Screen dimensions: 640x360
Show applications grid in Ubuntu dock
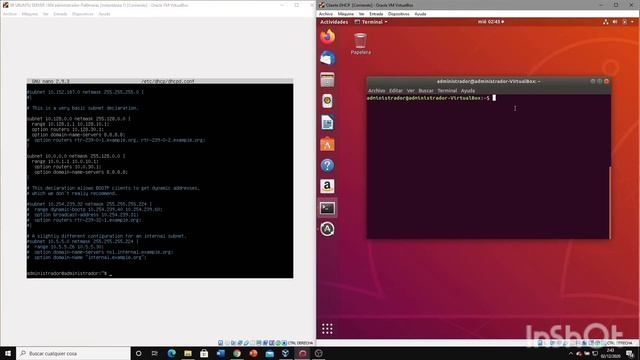tap(327, 329)
